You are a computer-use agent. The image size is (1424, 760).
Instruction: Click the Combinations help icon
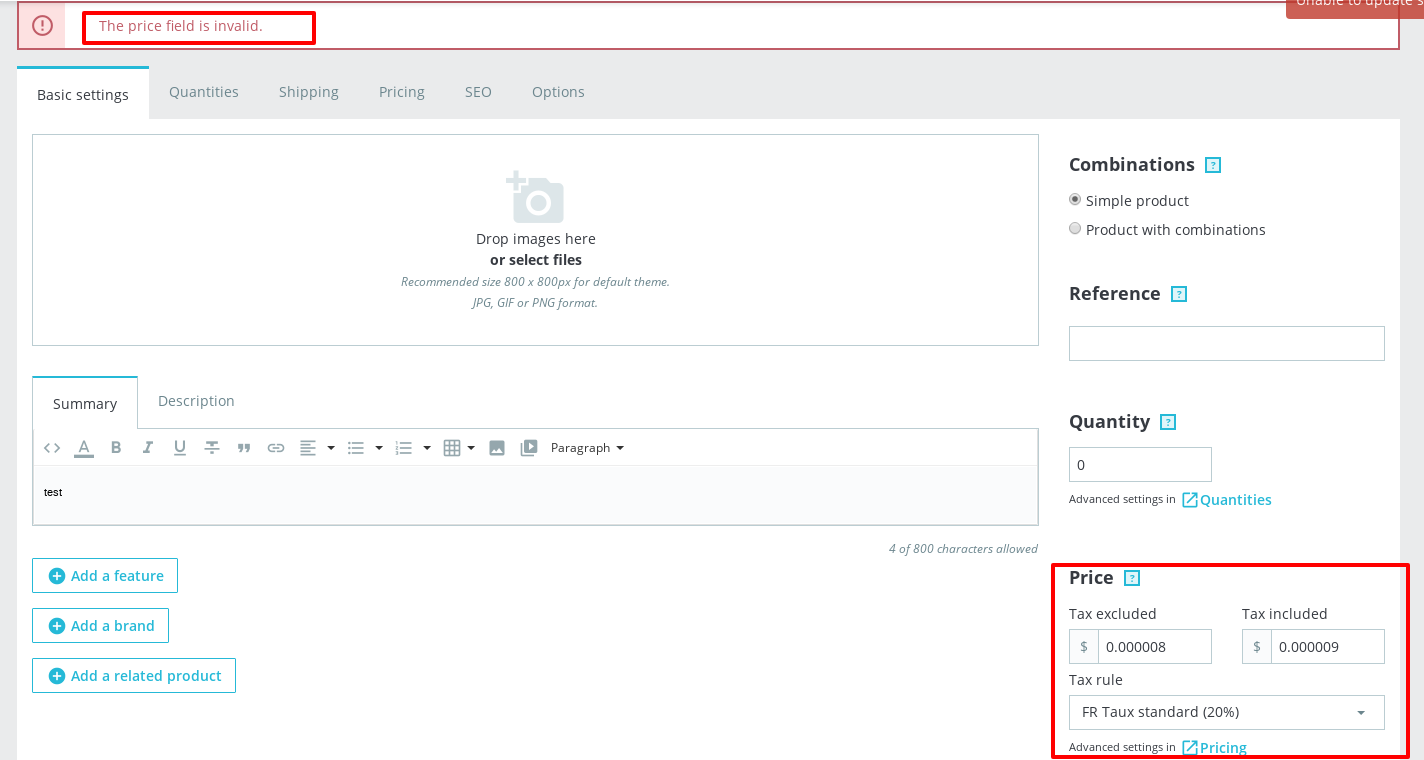[x=1213, y=165]
